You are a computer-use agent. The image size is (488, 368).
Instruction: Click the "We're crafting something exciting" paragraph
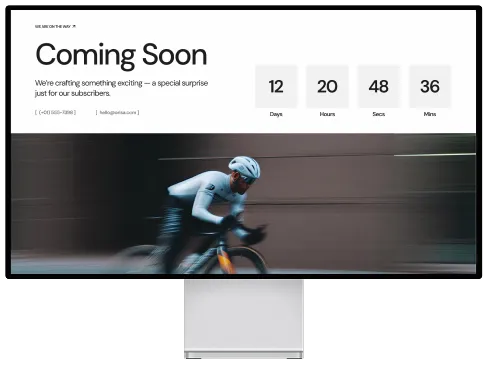pyautogui.click(x=121, y=88)
